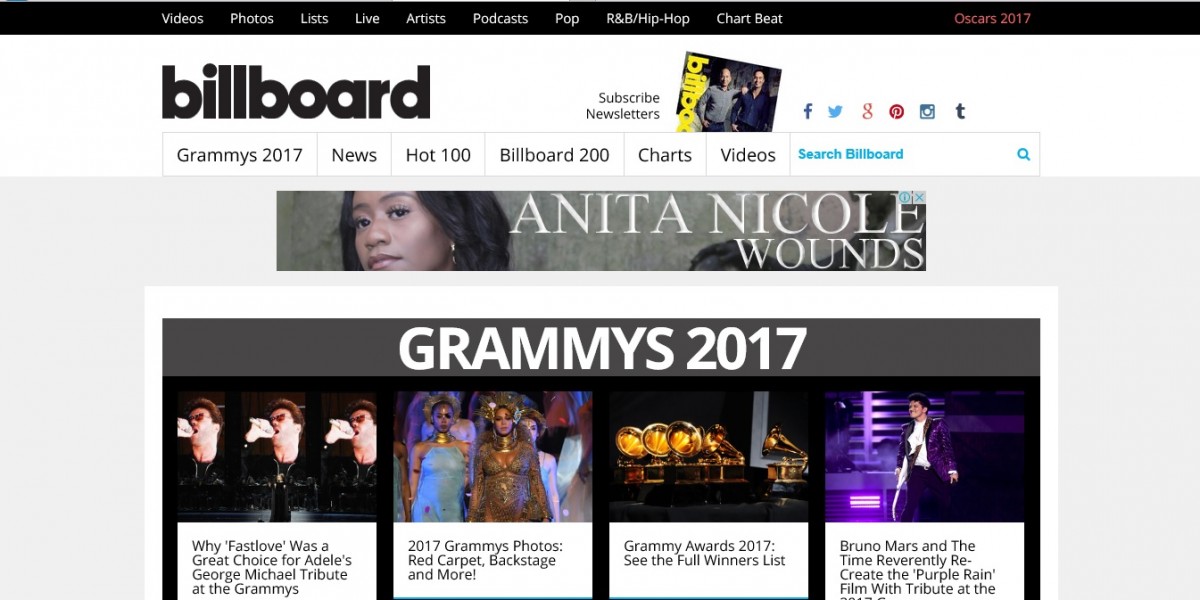
Task: Click the billboard logo
Action: 296,92
